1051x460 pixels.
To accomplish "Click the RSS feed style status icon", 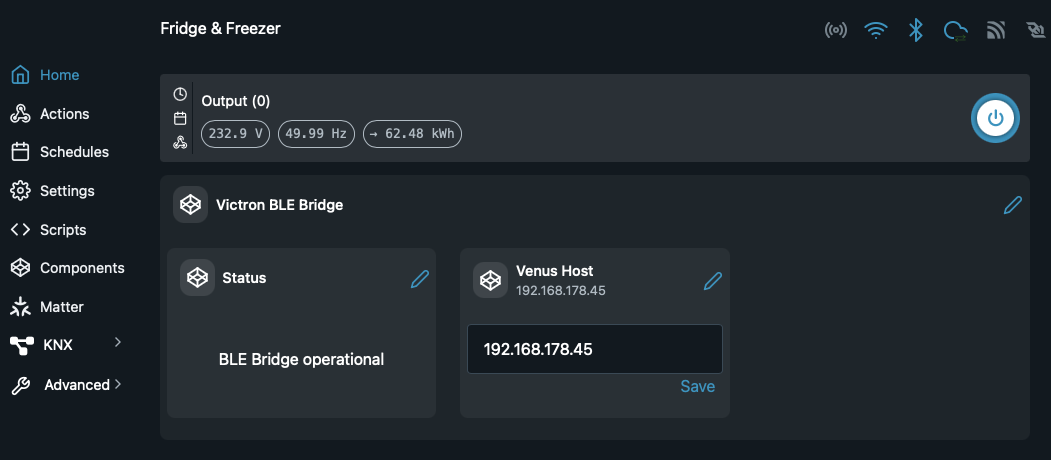I will [x=996, y=30].
